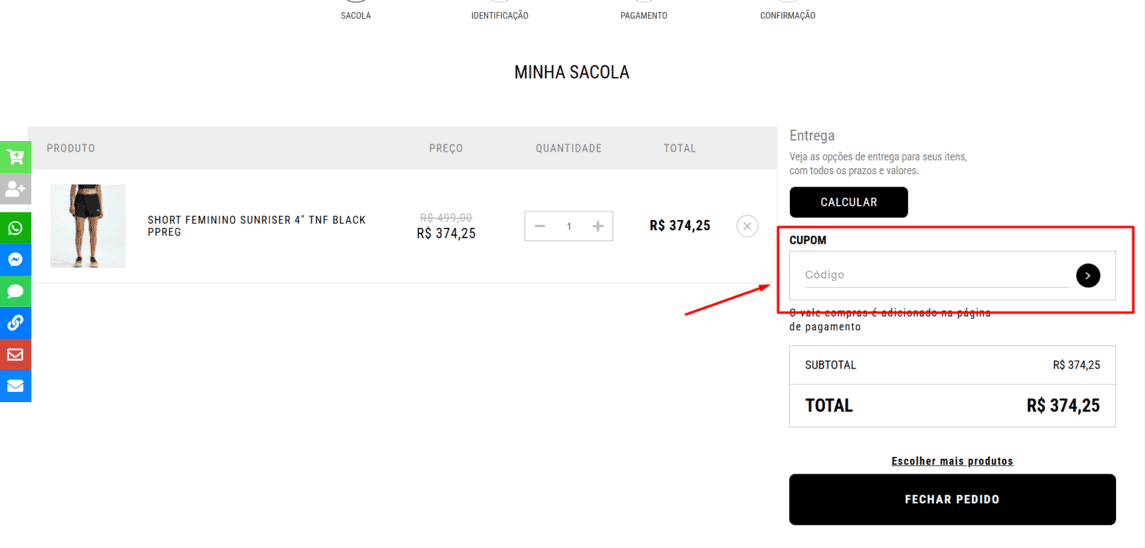
Task: Click the FECHAR PEDIDO button
Action: coord(952,500)
